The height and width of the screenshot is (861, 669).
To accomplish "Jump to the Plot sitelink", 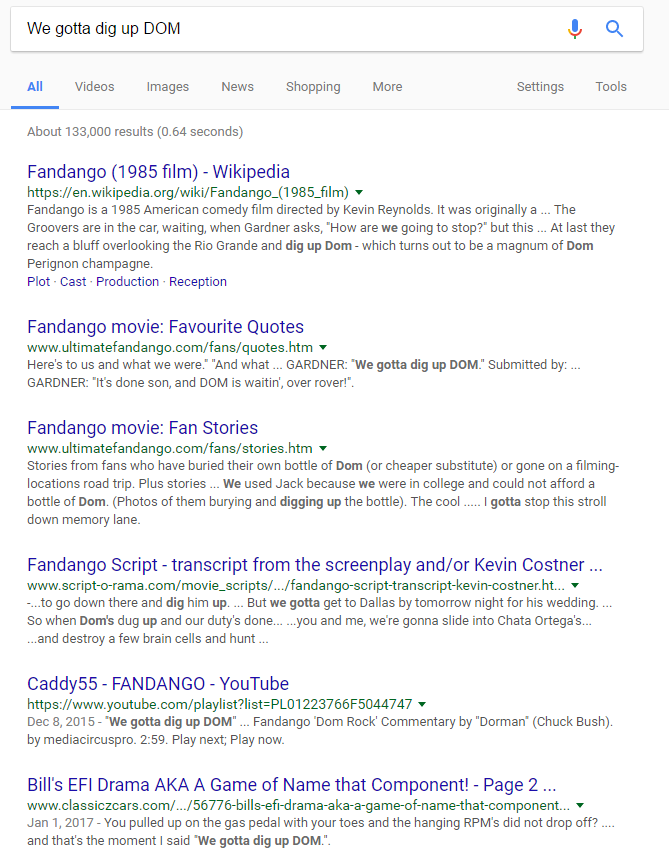I will tap(38, 282).
